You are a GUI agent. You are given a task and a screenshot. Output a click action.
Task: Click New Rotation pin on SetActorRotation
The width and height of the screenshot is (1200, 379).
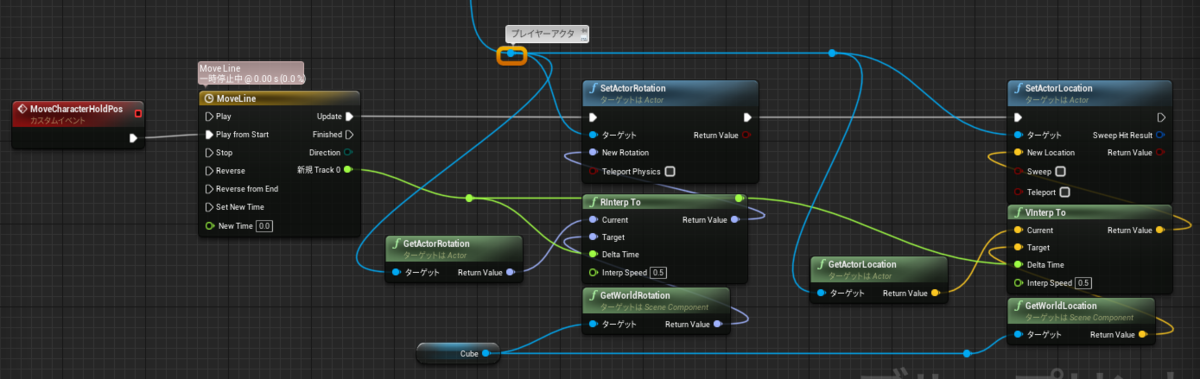click(x=593, y=153)
